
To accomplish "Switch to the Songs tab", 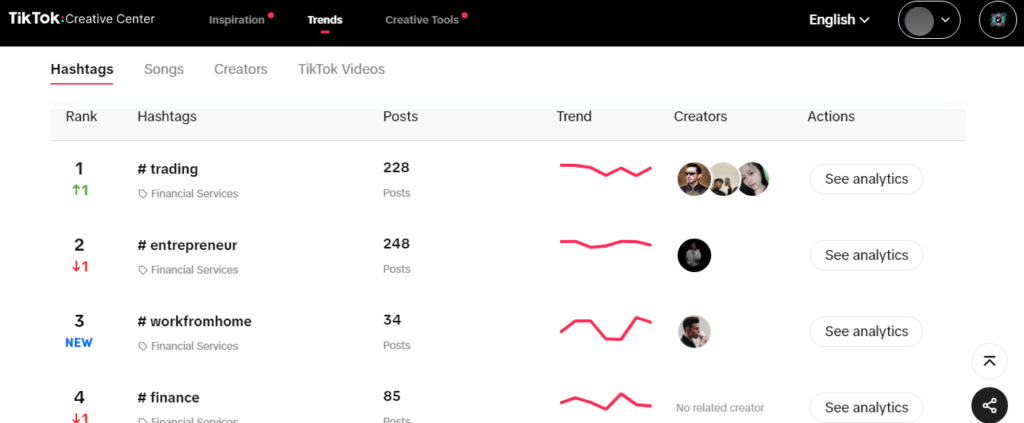I will click(x=164, y=69).
